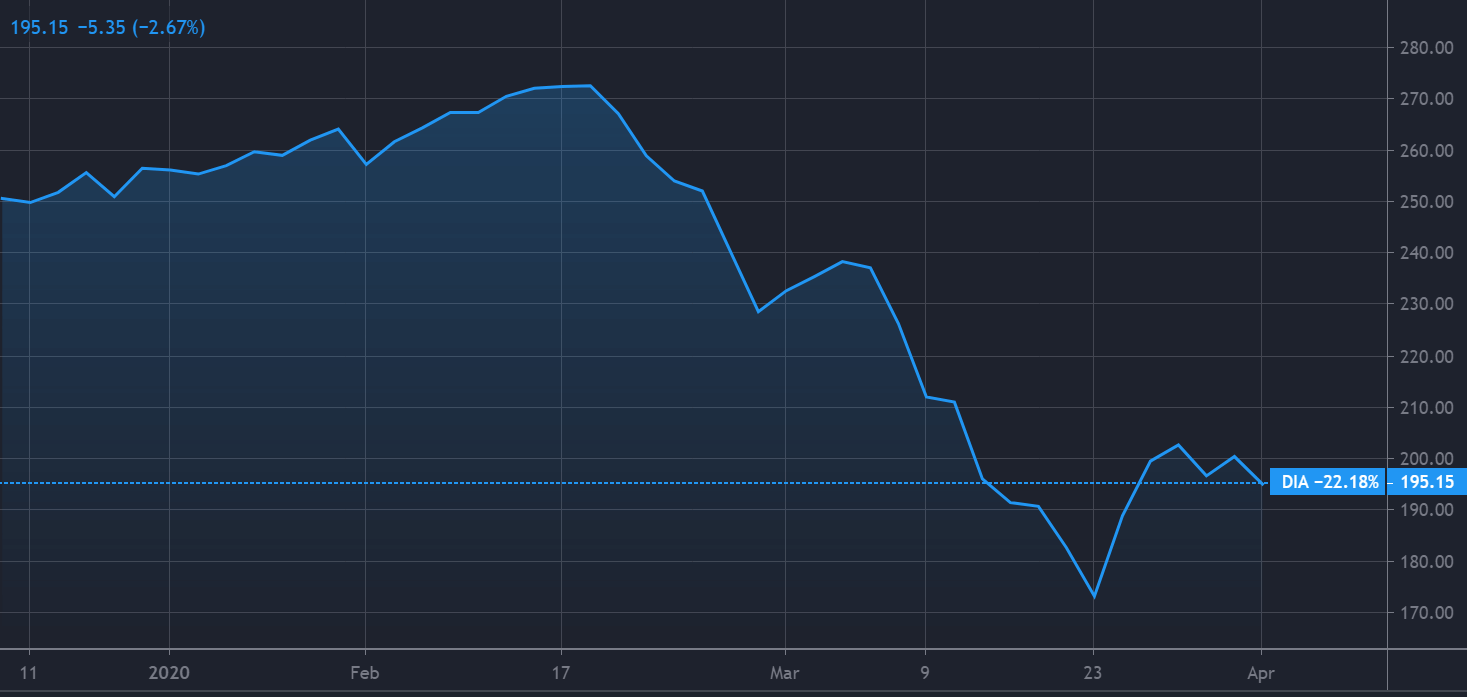Click the 195.15 current price tag
Viewport: 1467px width, 697px height.
1425,482
